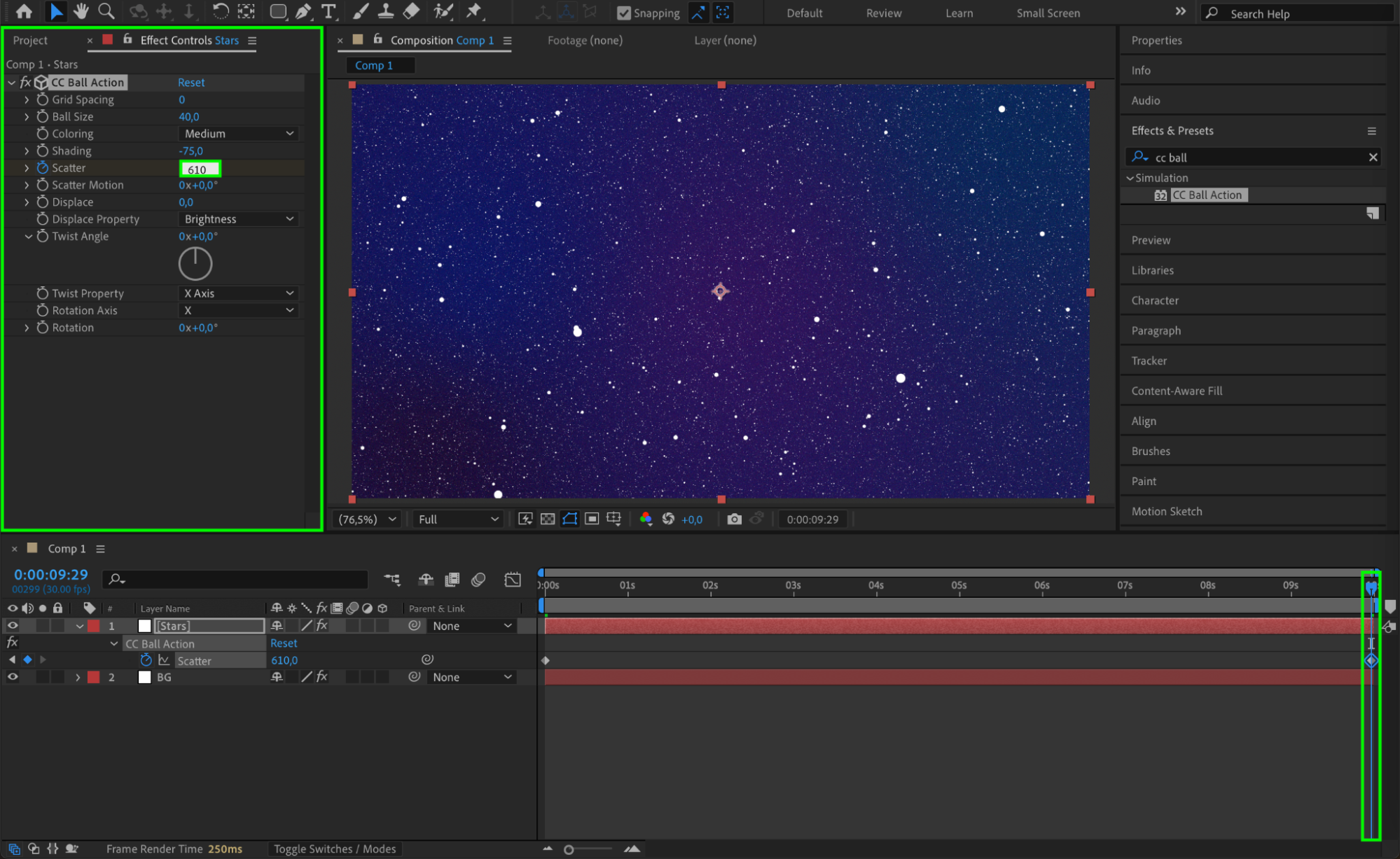Select the Type tool
Viewport: 1400px width, 859px height.
coord(328,11)
